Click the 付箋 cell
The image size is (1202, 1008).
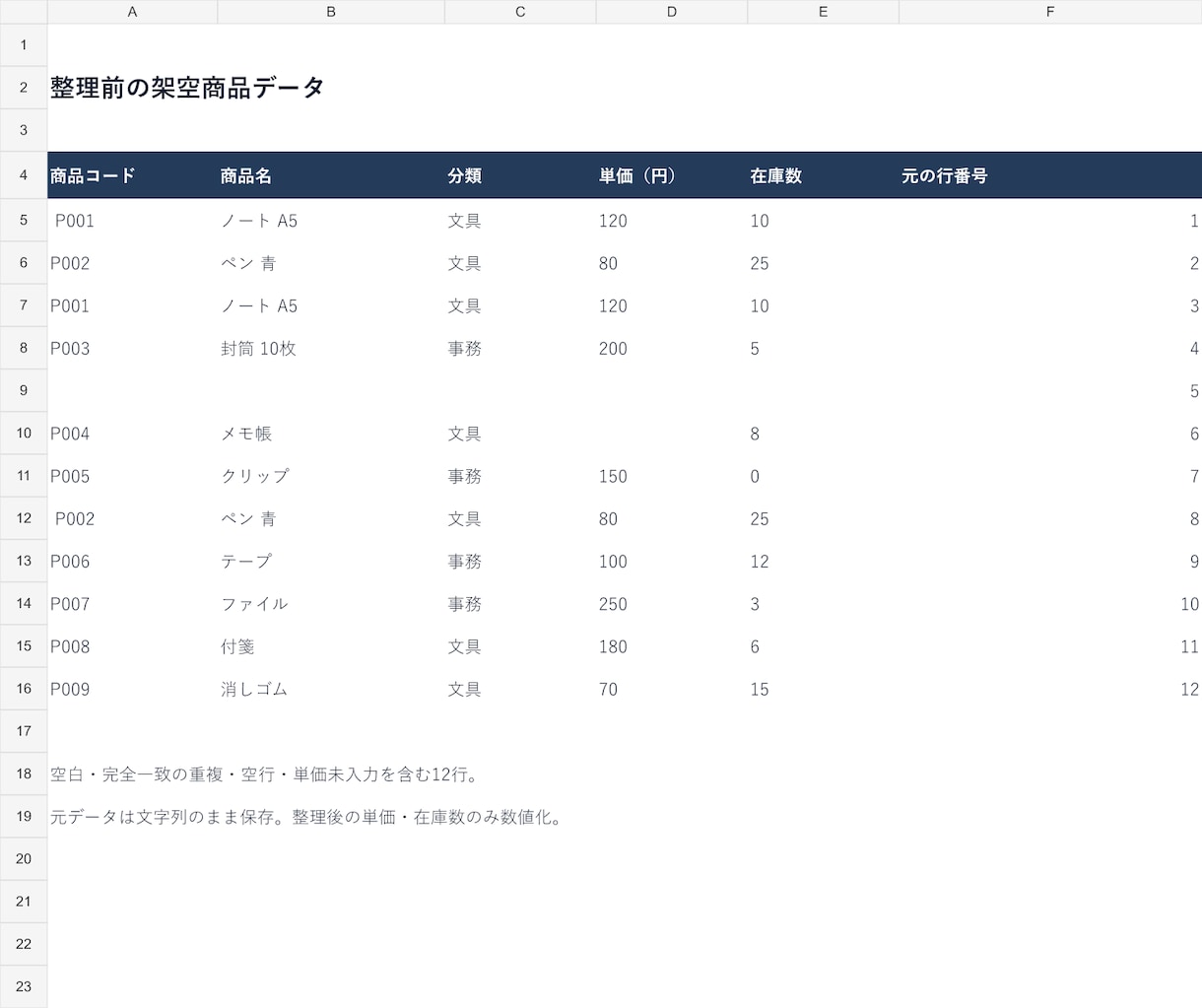click(x=331, y=646)
